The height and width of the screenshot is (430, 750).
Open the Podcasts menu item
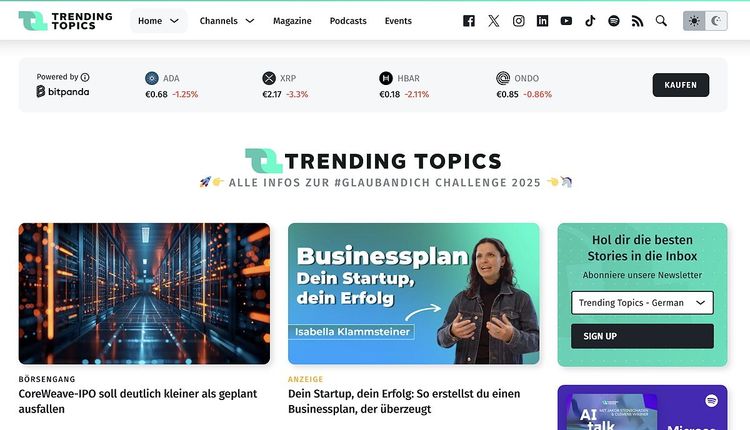click(x=348, y=21)
